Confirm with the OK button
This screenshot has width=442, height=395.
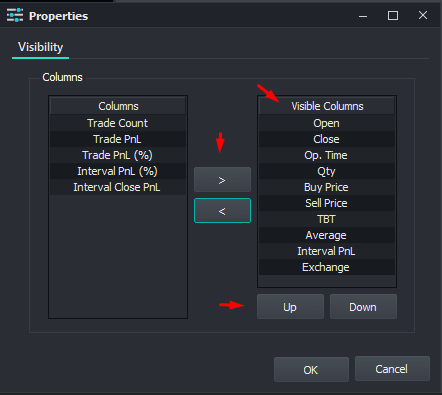[311, 369]
